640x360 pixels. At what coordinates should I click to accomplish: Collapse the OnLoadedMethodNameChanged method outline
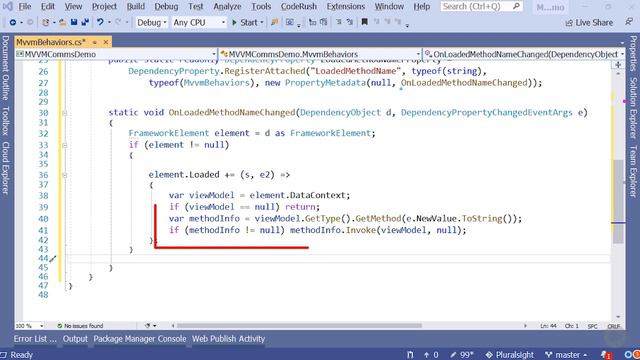pyautogui.click(x=64, y=113)
